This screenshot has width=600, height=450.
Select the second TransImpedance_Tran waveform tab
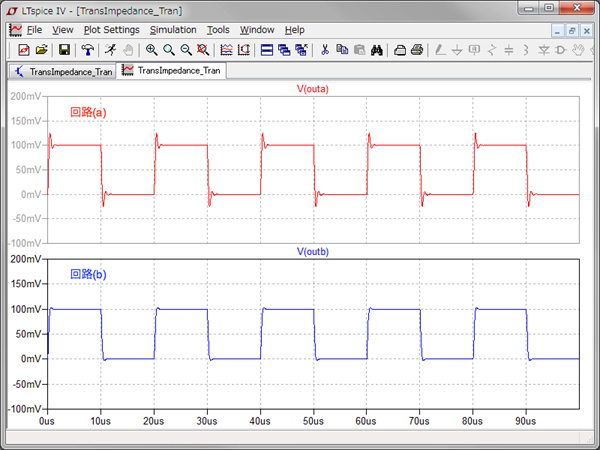click(x=172, y=71)
